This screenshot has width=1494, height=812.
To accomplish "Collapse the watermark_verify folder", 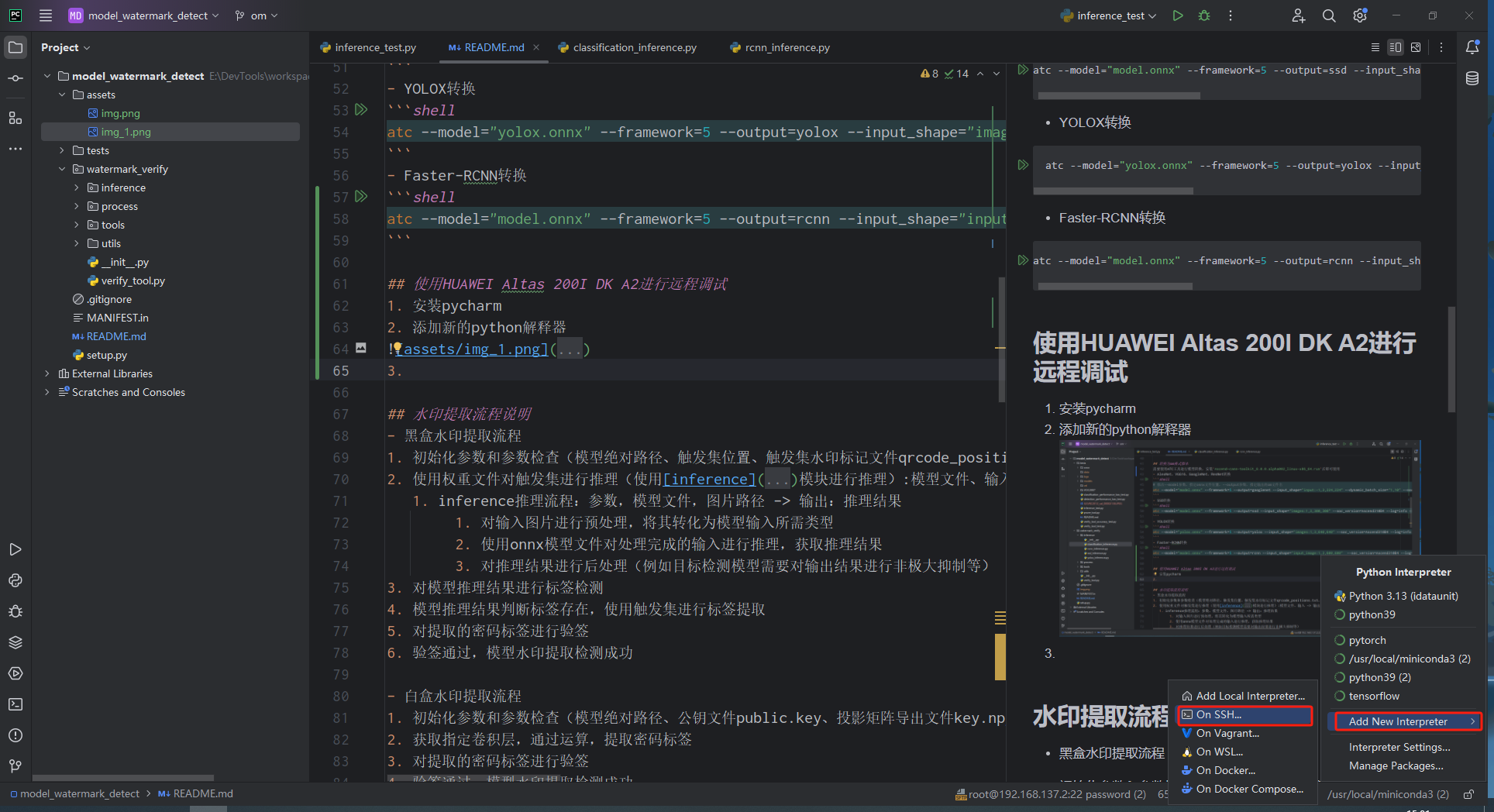I will (x=62, y=169).
